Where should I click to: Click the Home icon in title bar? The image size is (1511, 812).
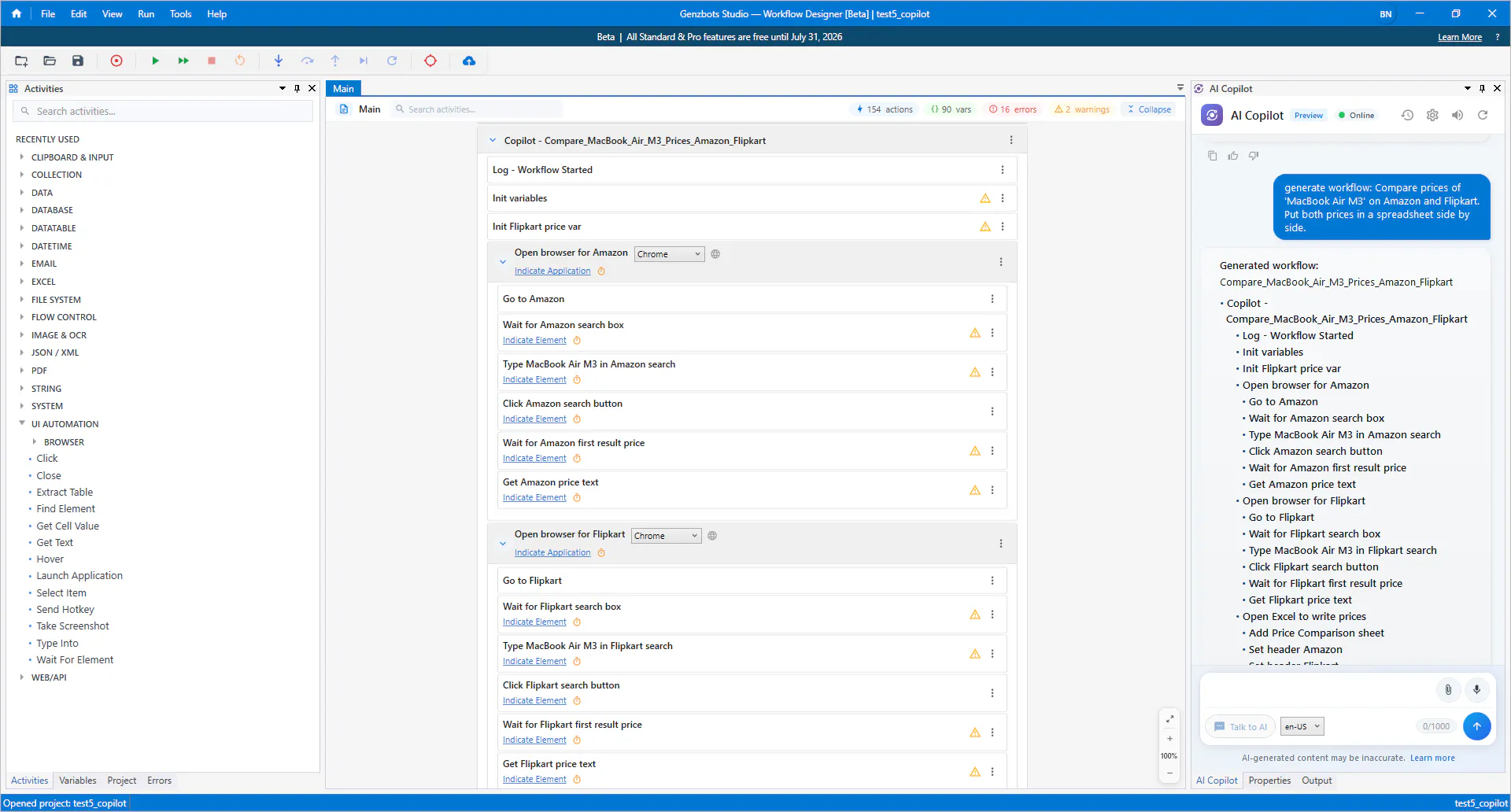(17, 13)
